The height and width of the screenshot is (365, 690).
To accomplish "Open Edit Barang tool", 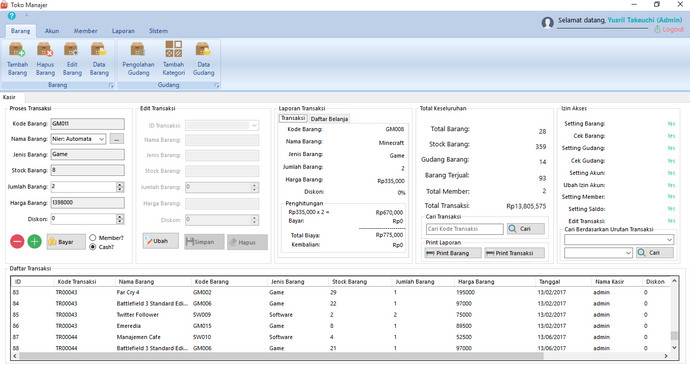I will point(72,59).
